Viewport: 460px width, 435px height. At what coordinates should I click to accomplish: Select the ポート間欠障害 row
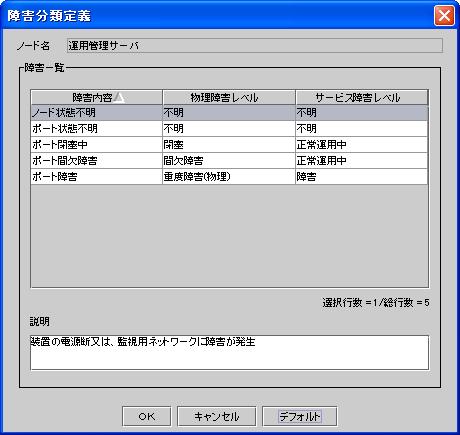point(229,161)
